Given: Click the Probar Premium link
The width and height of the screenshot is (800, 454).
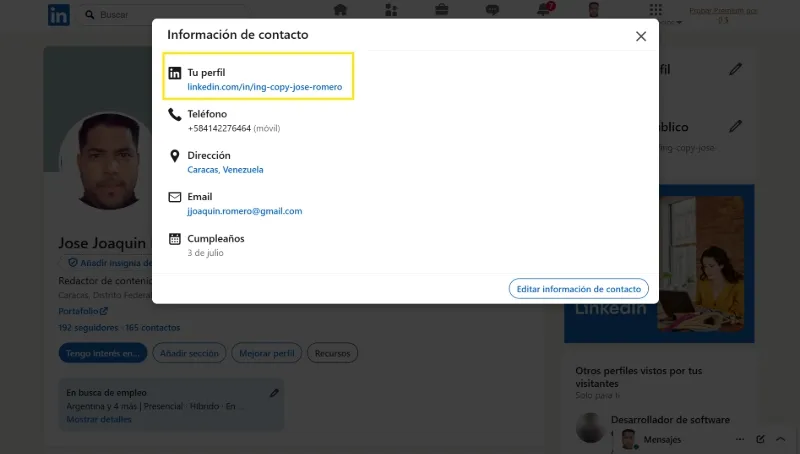Looking at the screenshot, I should point(723,15).
